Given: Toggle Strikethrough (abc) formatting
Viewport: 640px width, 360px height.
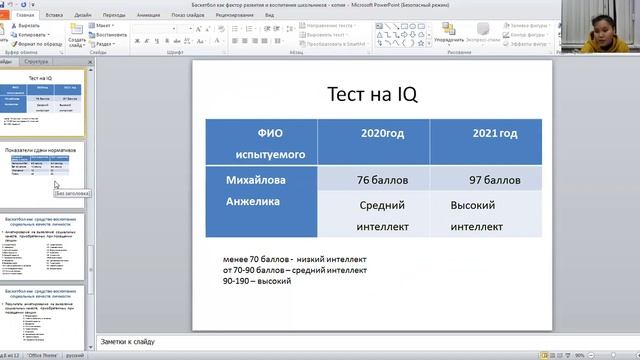Looking at the screenshot, I should click(177, 41).
